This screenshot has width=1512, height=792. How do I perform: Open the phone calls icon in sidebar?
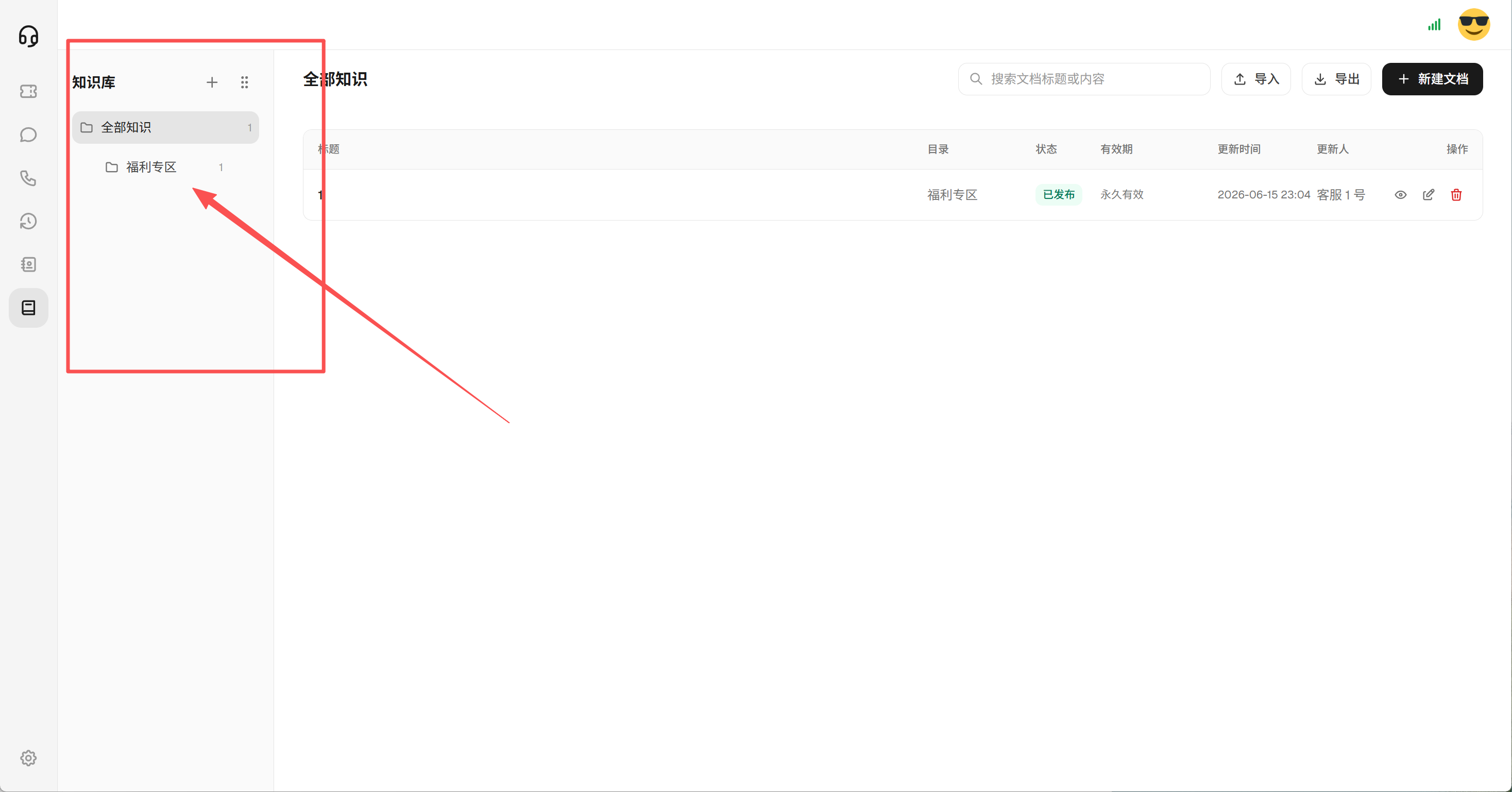point(28,178)
